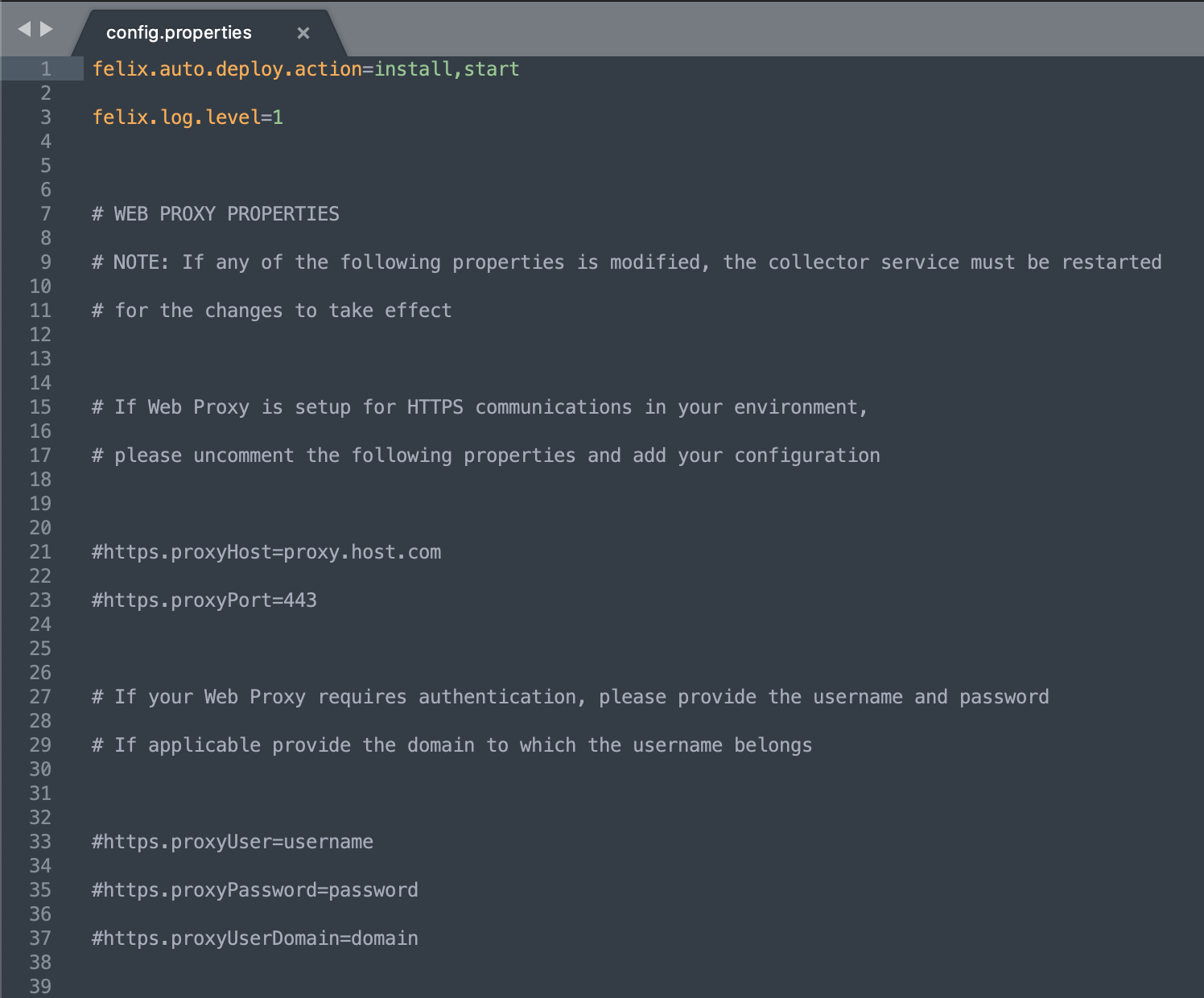Screen dimensions: 1204x998
Task: Click the install,start value text
Action: click(x=447, y=69)
